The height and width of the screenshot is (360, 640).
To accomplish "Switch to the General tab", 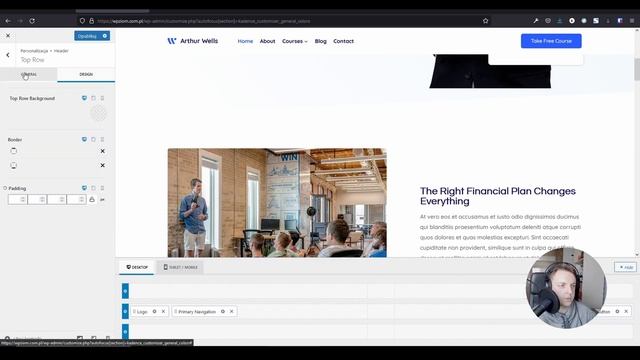I will pyautogui.click(x=29, y=74).
